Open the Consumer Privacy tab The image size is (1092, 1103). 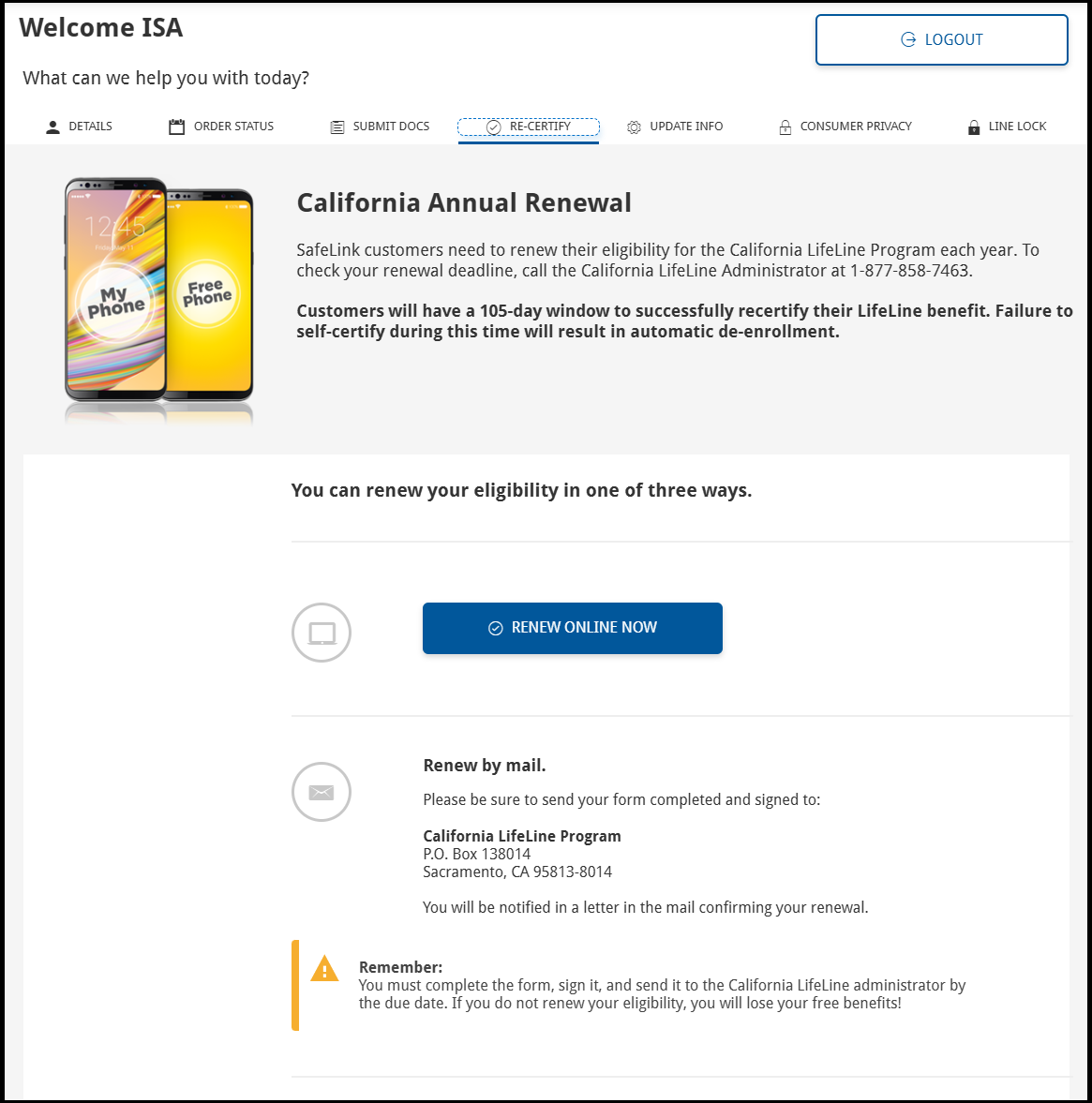pyautogui.click(x=845, y=127)
